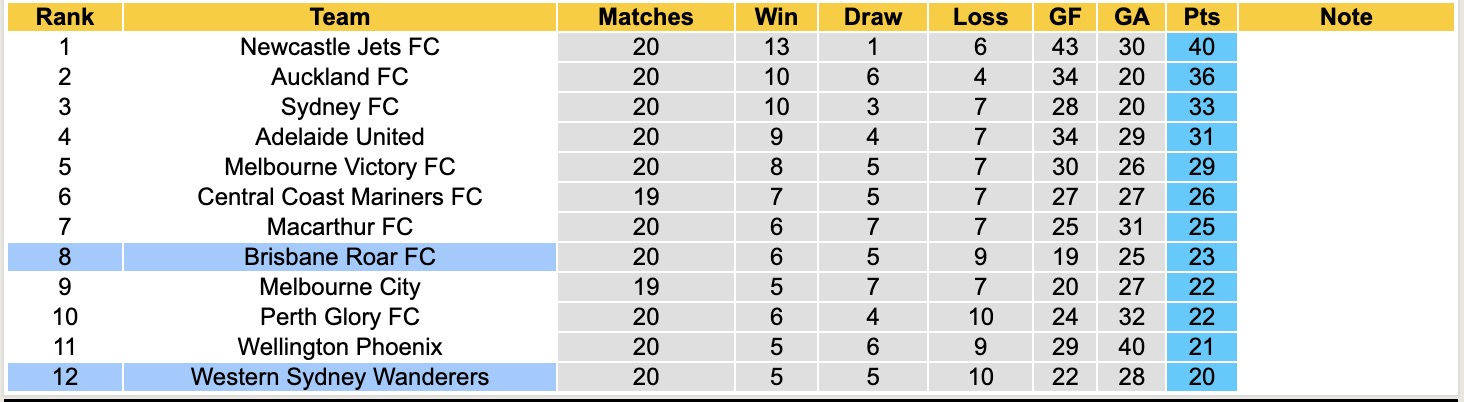Image resolution: width=1464 pixels, height=402 pixels.
Task: Click Newcastle Jets' 40 points cell
Action: (1201, 47)
